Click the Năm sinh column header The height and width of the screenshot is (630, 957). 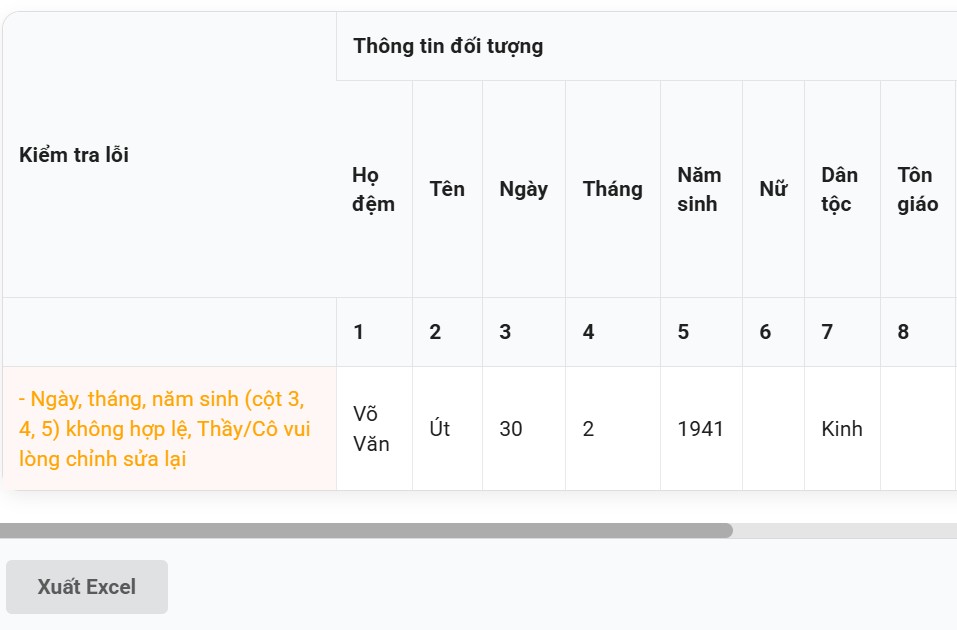click(x=699, y=189)
